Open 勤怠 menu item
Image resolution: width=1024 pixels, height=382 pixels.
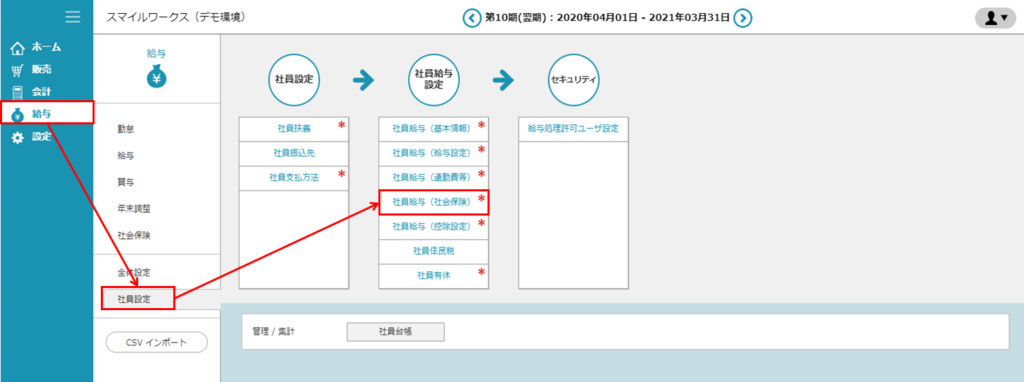(126, 129)
